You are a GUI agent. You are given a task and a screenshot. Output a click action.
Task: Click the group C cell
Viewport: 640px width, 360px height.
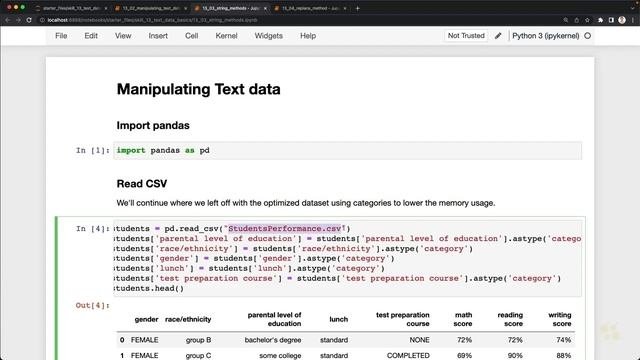point(198,356)
